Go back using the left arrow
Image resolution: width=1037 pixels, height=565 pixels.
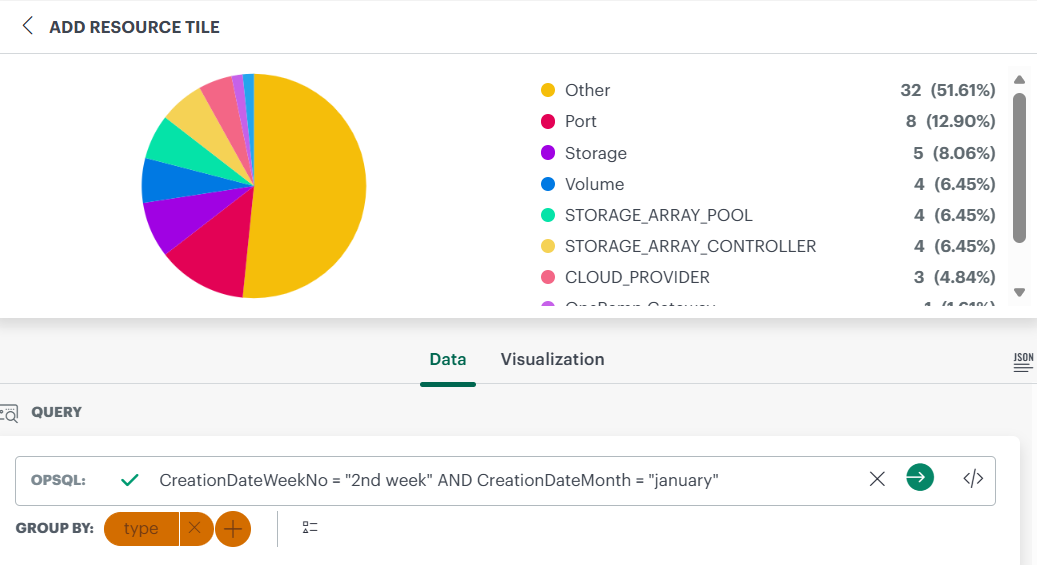[27, 26]
